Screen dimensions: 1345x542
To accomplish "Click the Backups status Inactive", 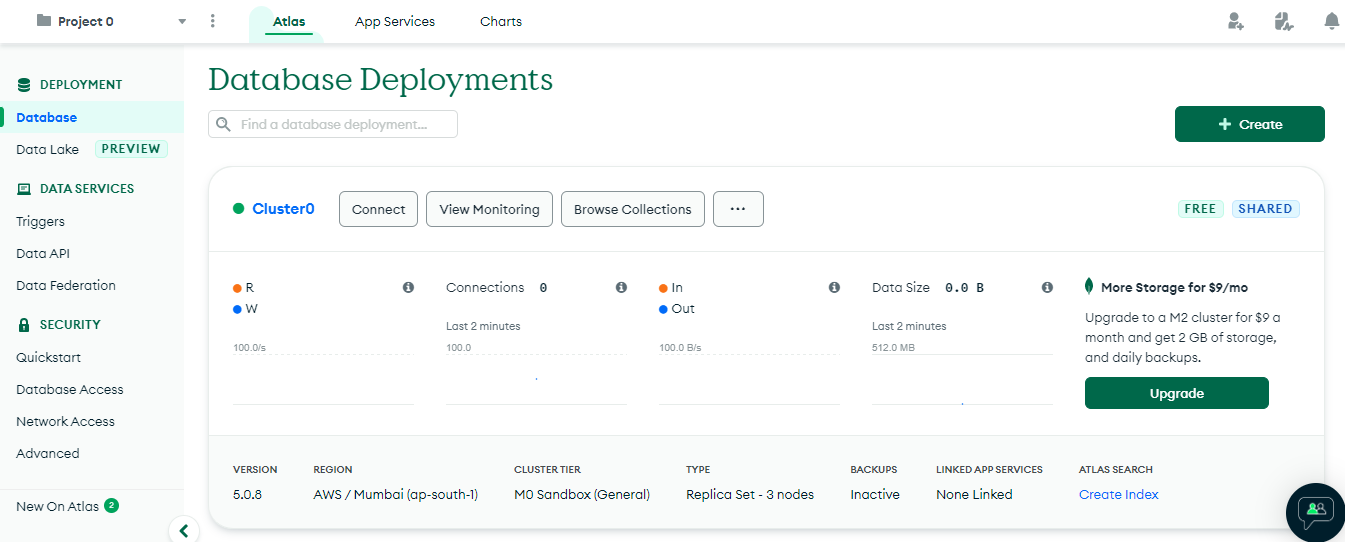I will 875,494.
